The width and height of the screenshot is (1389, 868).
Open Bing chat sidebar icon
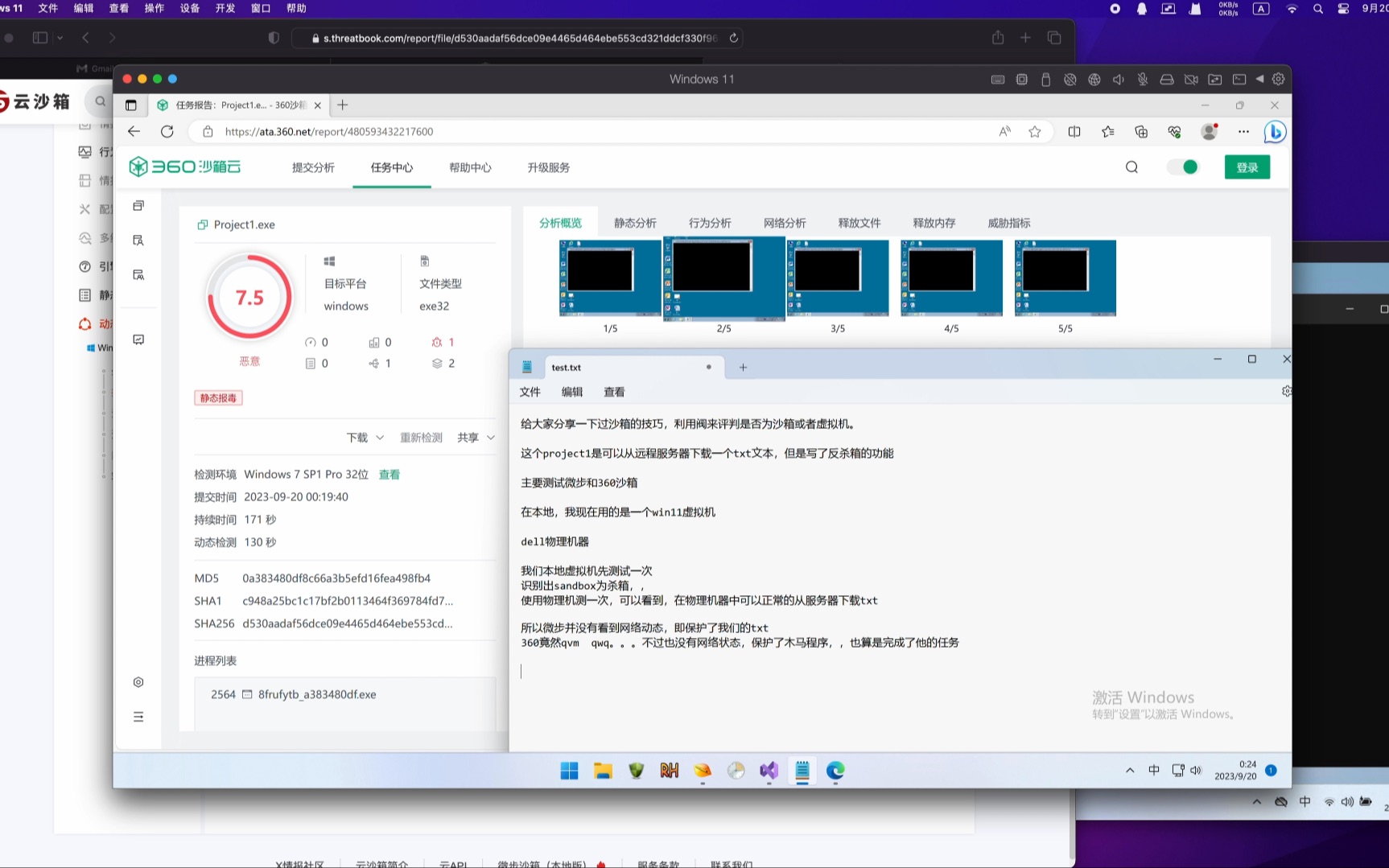(x=1275, y=131)
